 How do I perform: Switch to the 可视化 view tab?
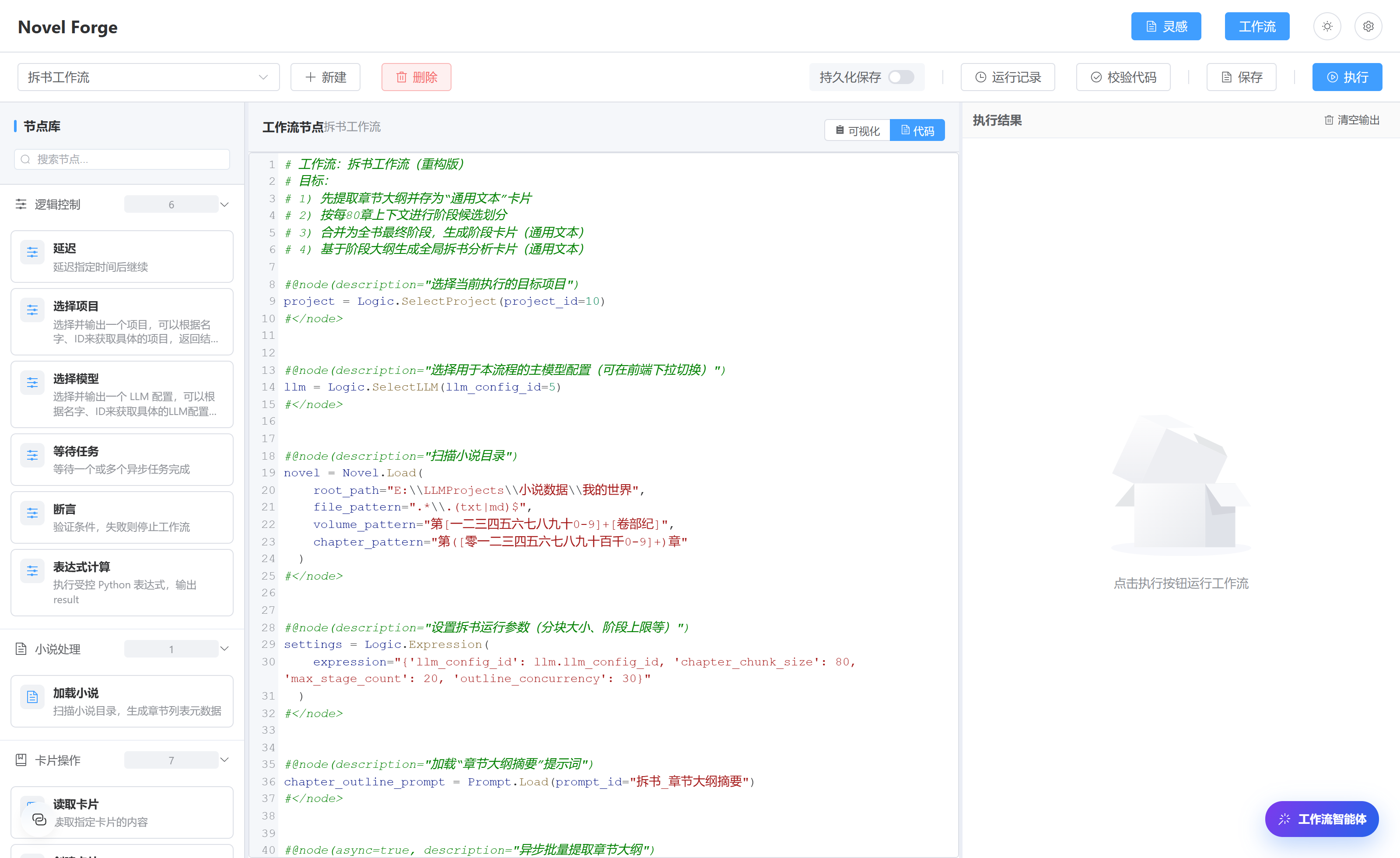[857, 130]
